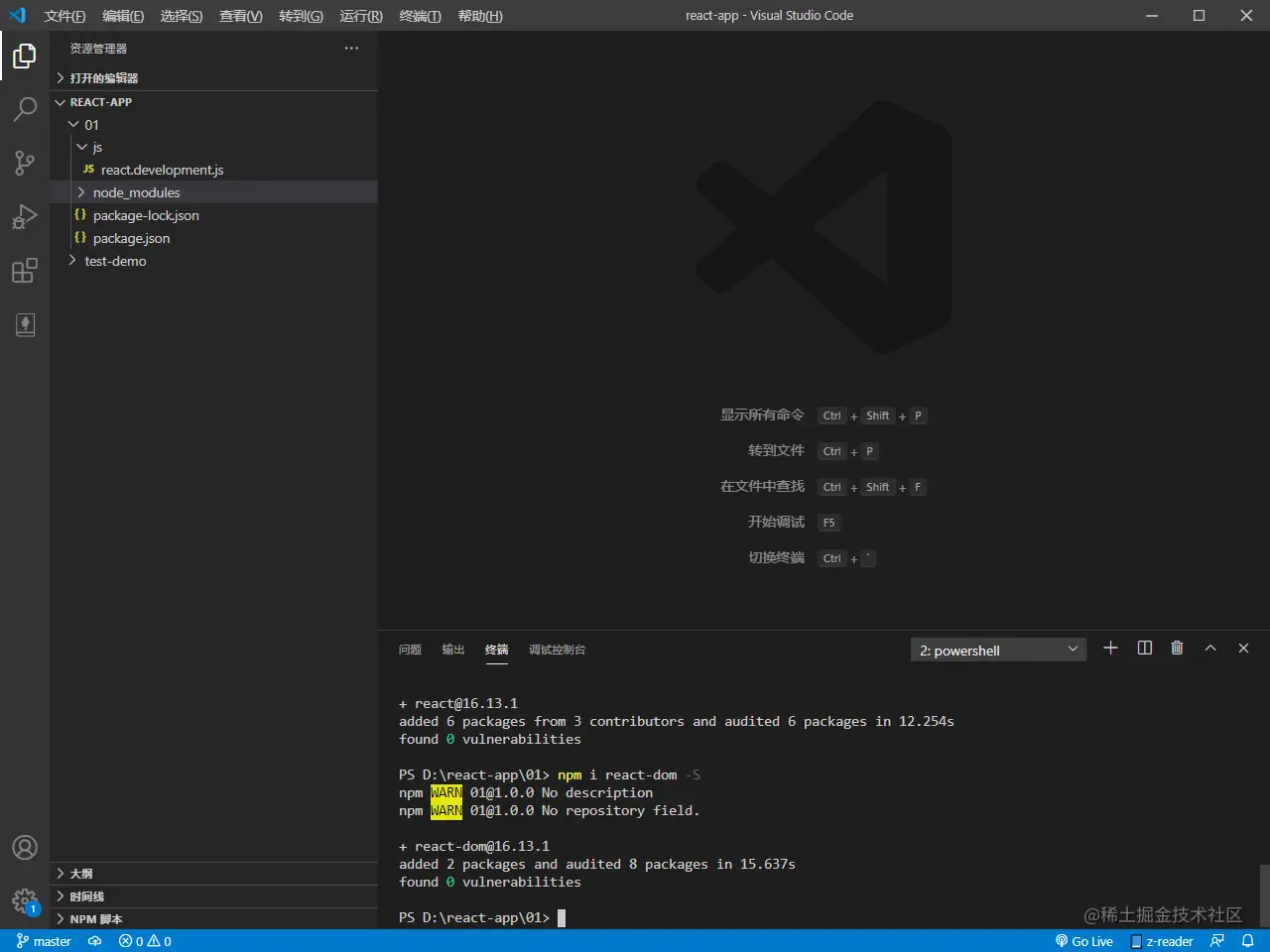
Task: Open the '2: powershell' terminal dropdown
Action: 998,650
